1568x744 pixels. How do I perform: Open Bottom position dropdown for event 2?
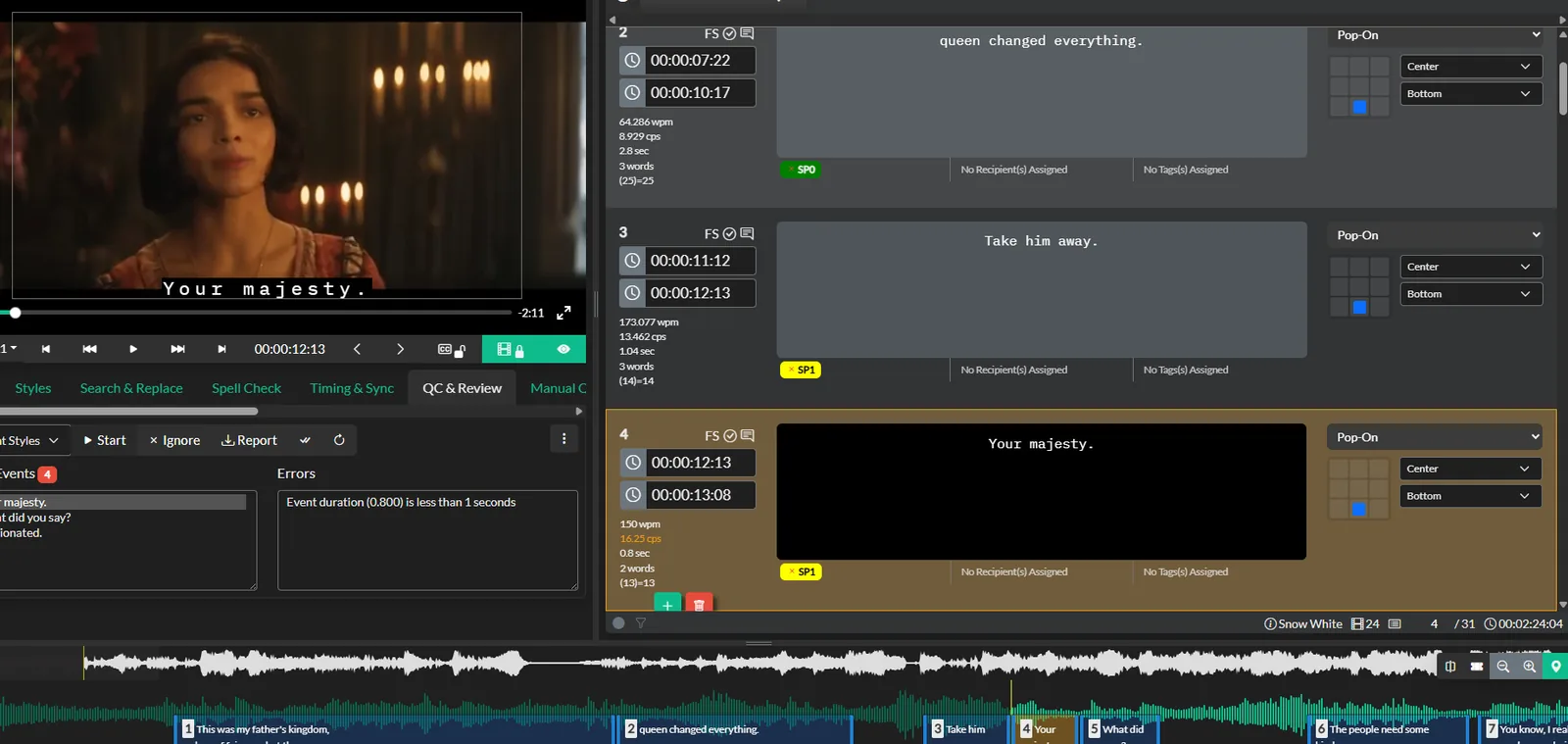[x=1471, y=94]
